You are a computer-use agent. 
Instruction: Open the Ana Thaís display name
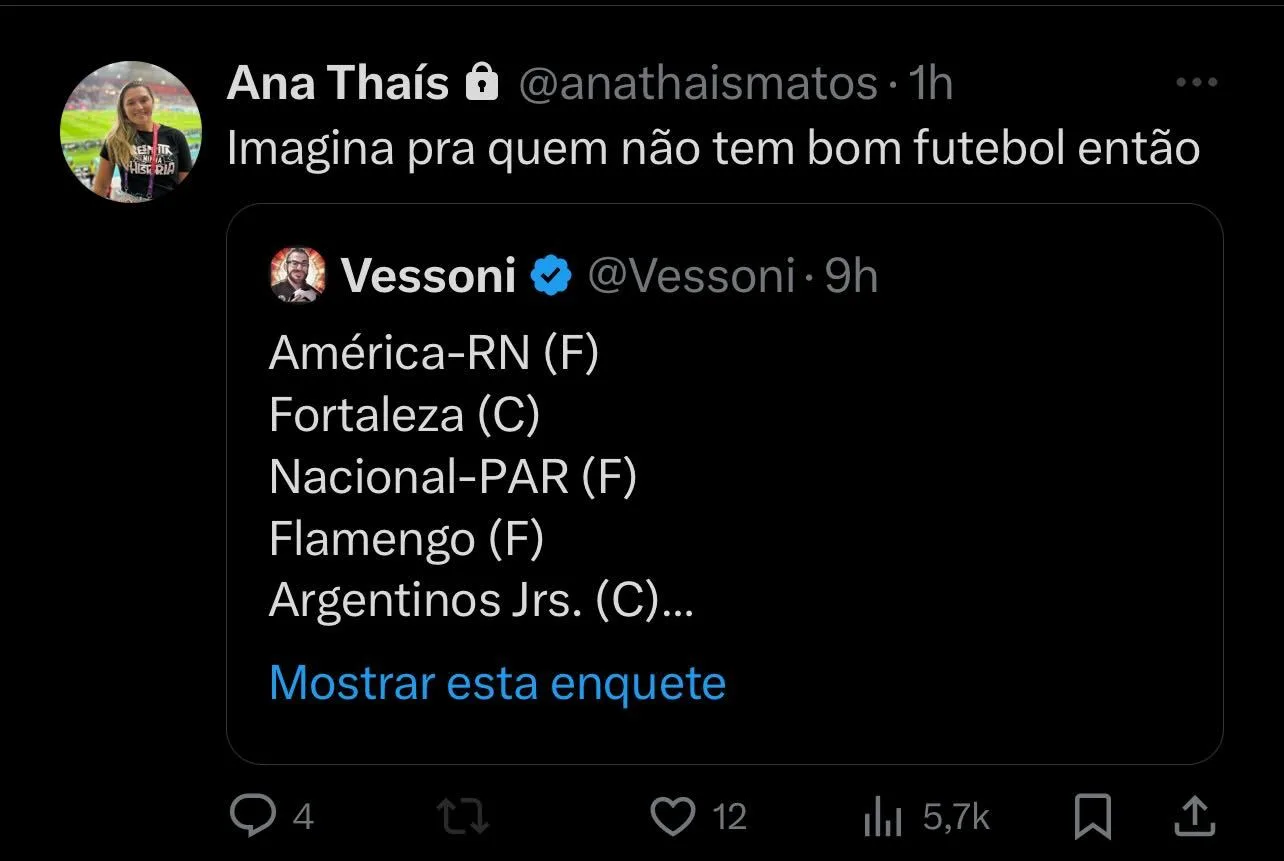[338, 83]
